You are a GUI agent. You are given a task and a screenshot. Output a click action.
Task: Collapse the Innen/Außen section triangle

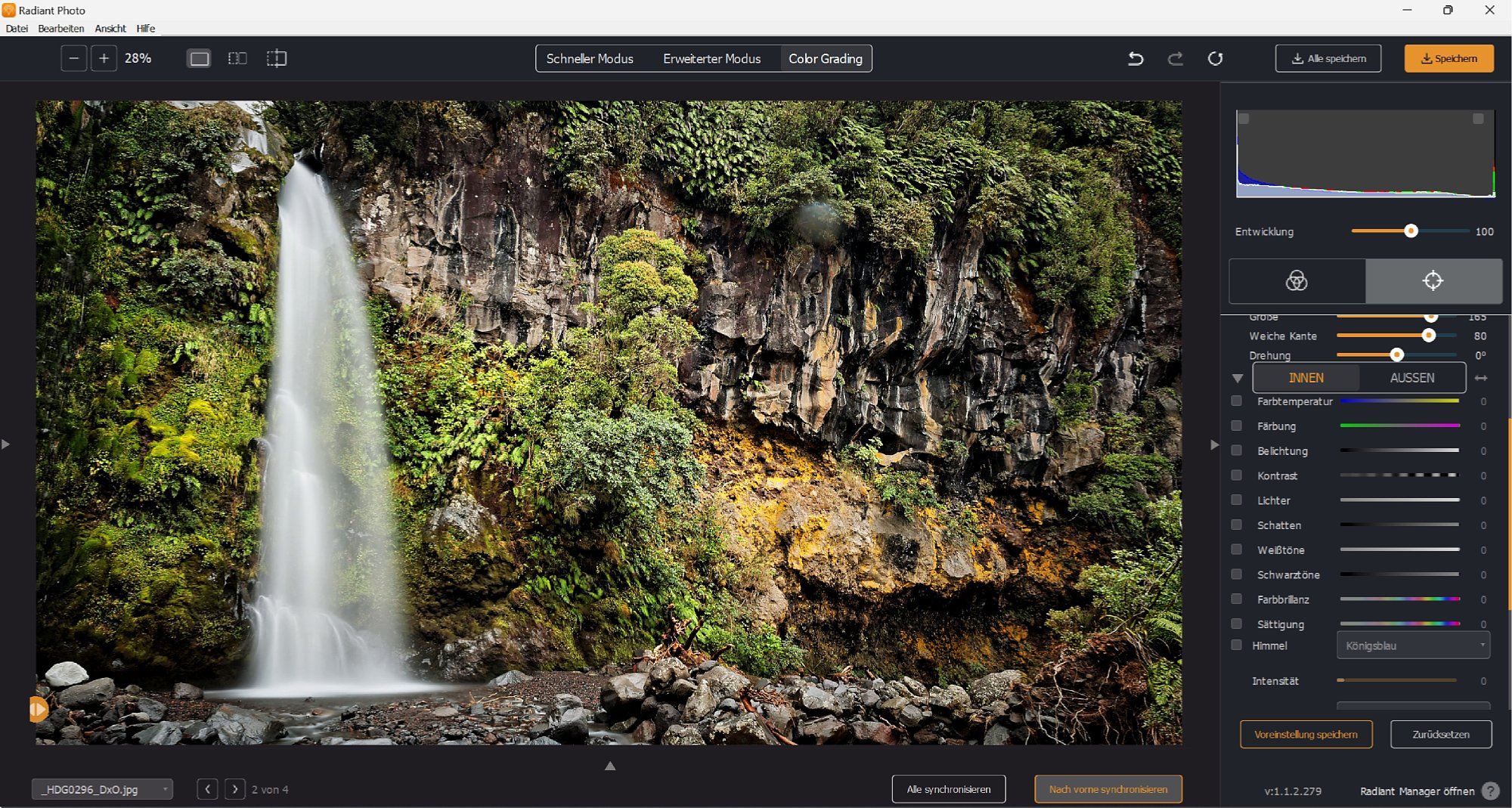pyautogui.click(x=1238, y=378)
